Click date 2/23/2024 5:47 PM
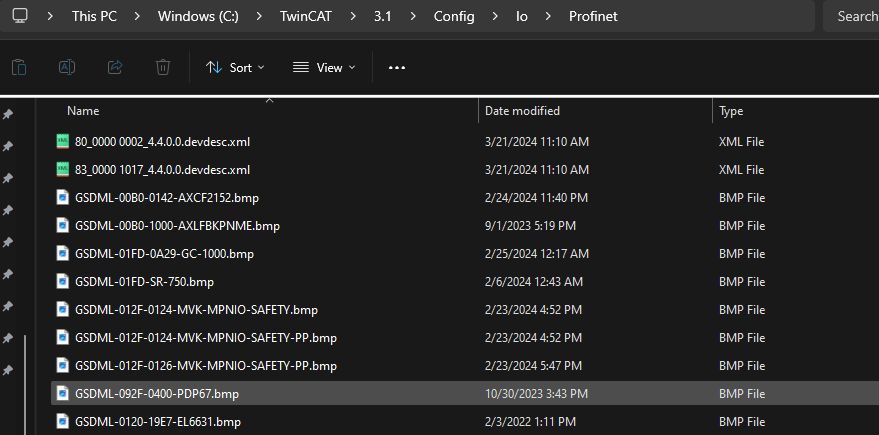Viewport: 879px width, 435px height. [x=533, y=366]
